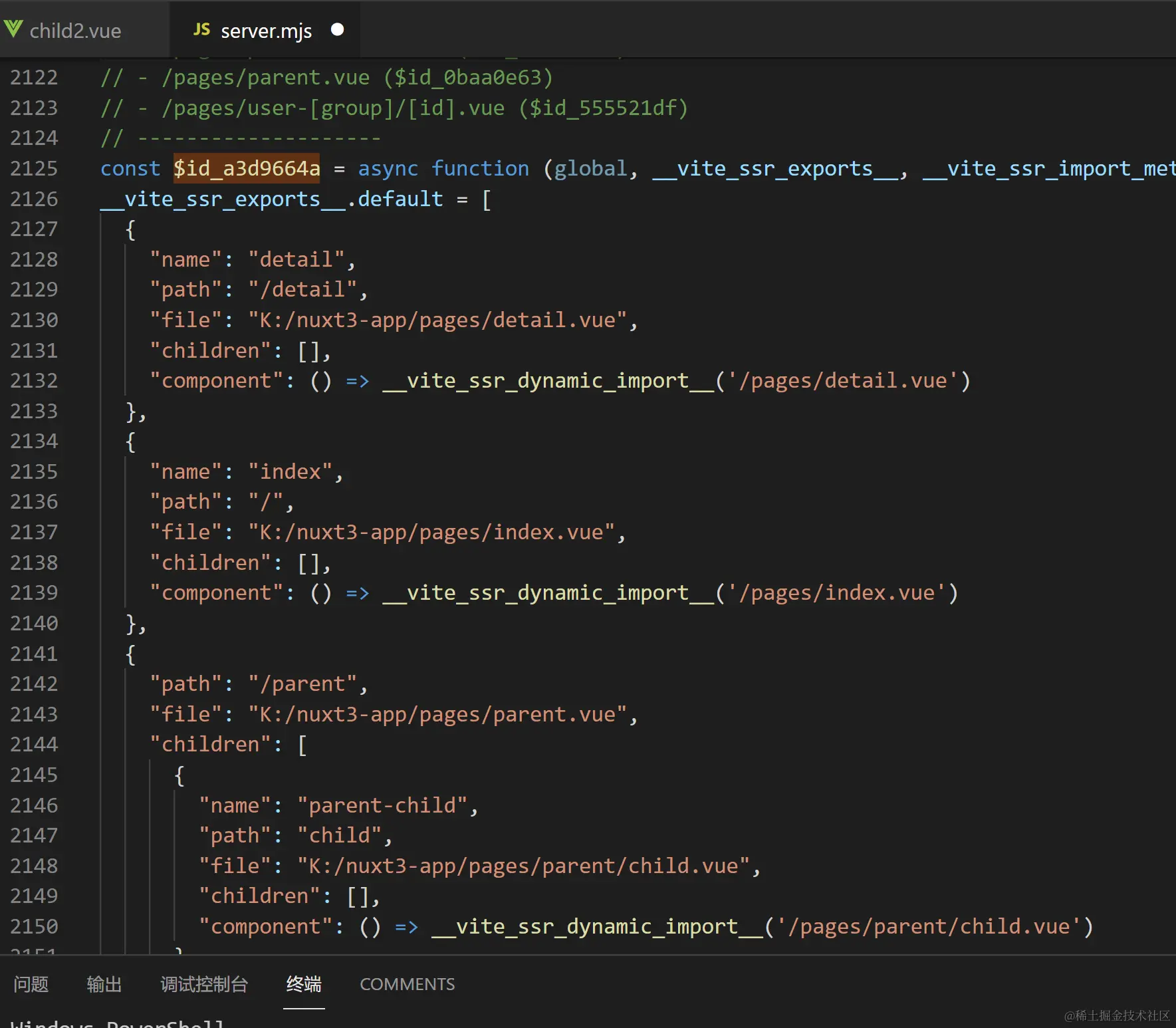Screen dimensions: 1176x1028
Task: Click the highlighted $id_a3d9664a identifier
Action: [247, 169]
